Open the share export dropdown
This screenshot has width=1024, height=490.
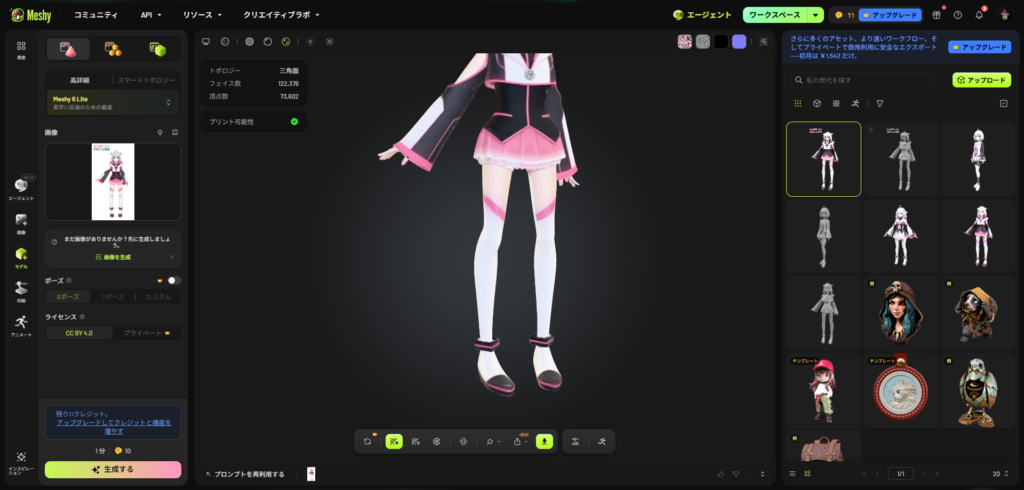(519, 442)
